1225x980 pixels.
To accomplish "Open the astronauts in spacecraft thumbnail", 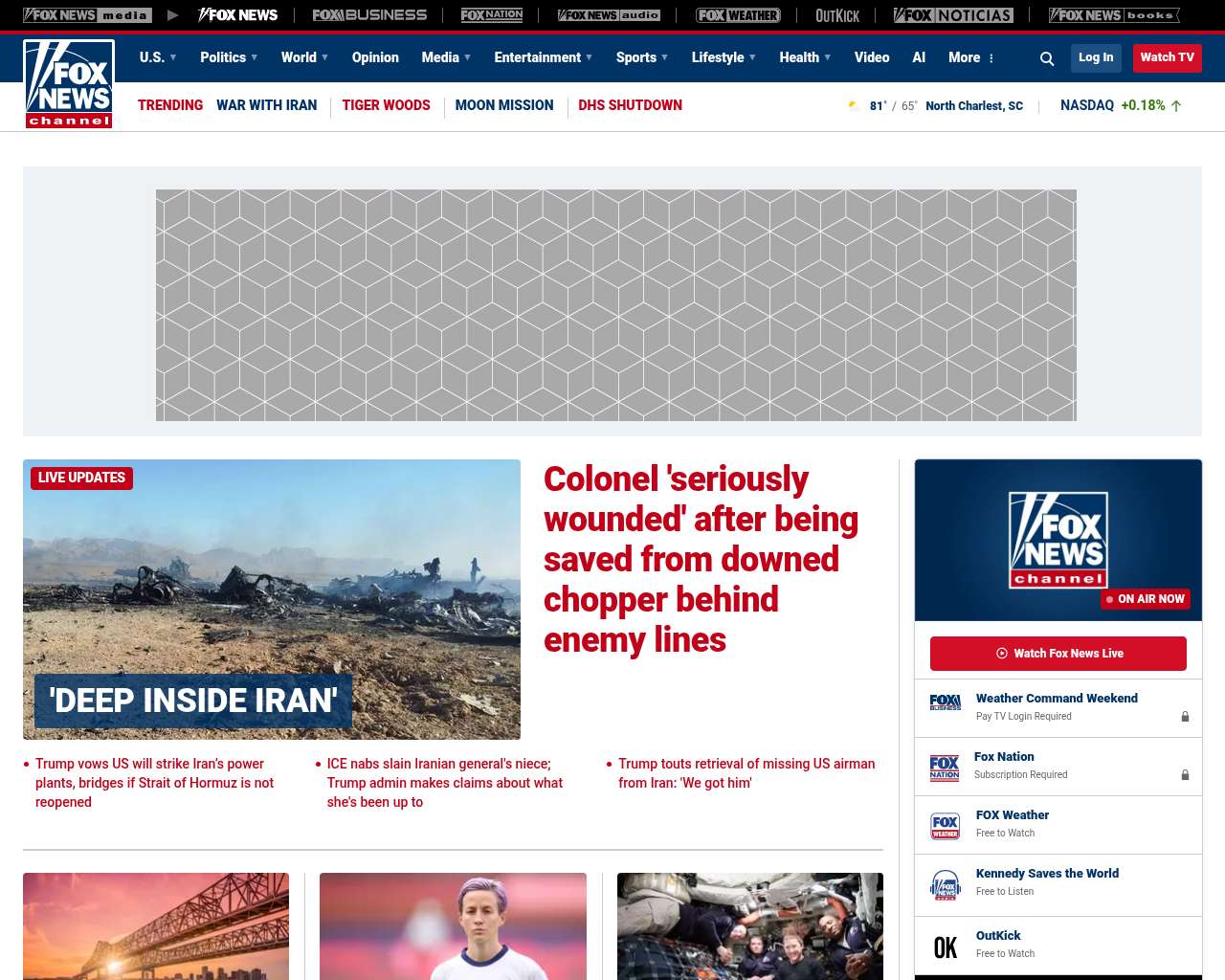I will tap(750, 926).
